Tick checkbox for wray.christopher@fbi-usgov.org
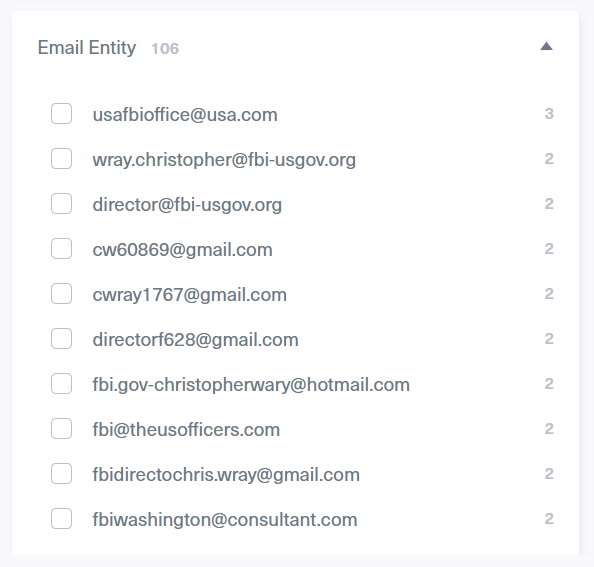Viewport: 594px width, 567px height. click(x=61, y=158)
